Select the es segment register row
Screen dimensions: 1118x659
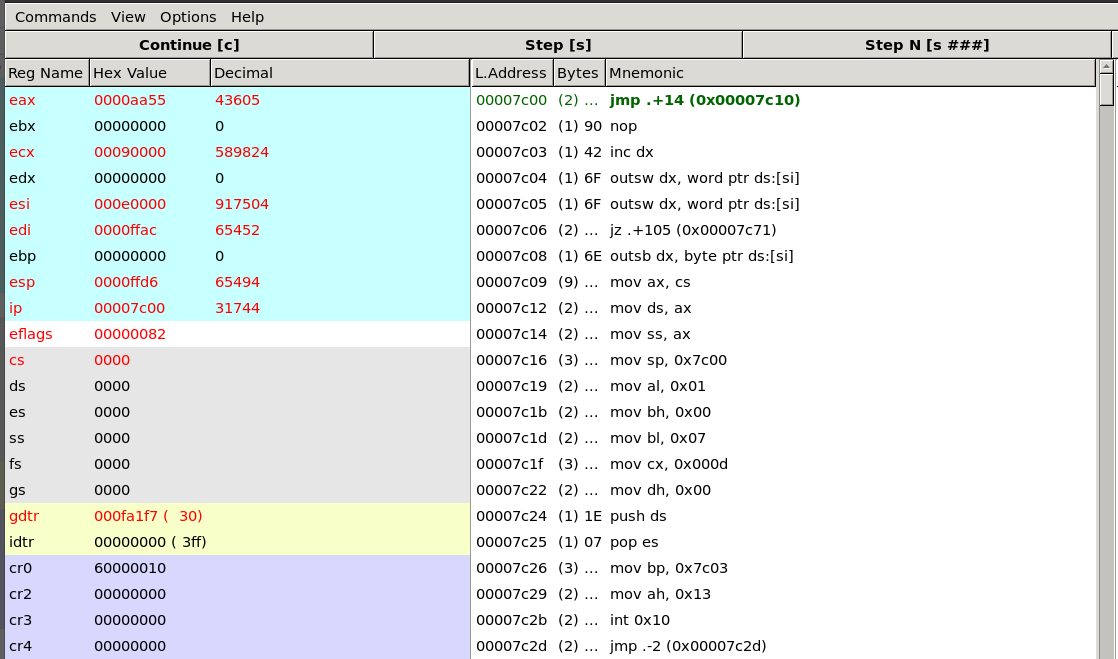(x=237, y=412)
